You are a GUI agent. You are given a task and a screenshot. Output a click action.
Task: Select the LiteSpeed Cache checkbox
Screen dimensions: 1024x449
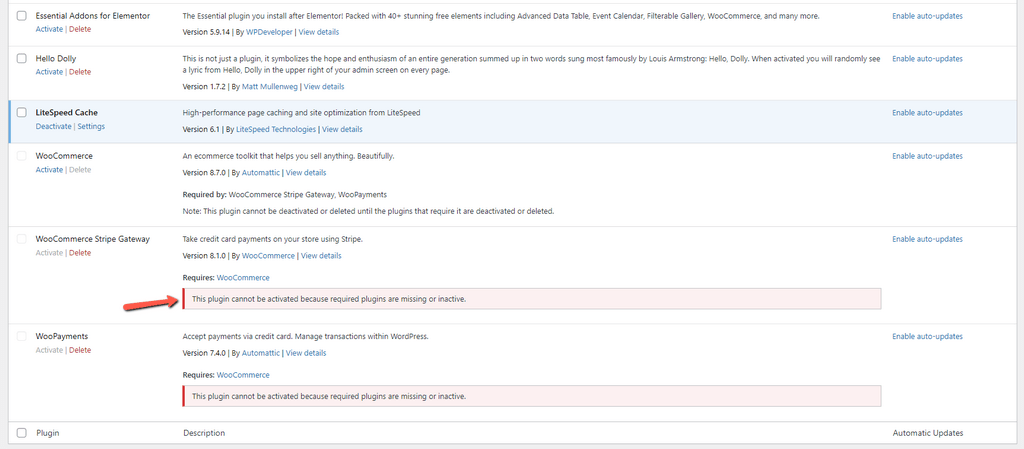[22, 113]
